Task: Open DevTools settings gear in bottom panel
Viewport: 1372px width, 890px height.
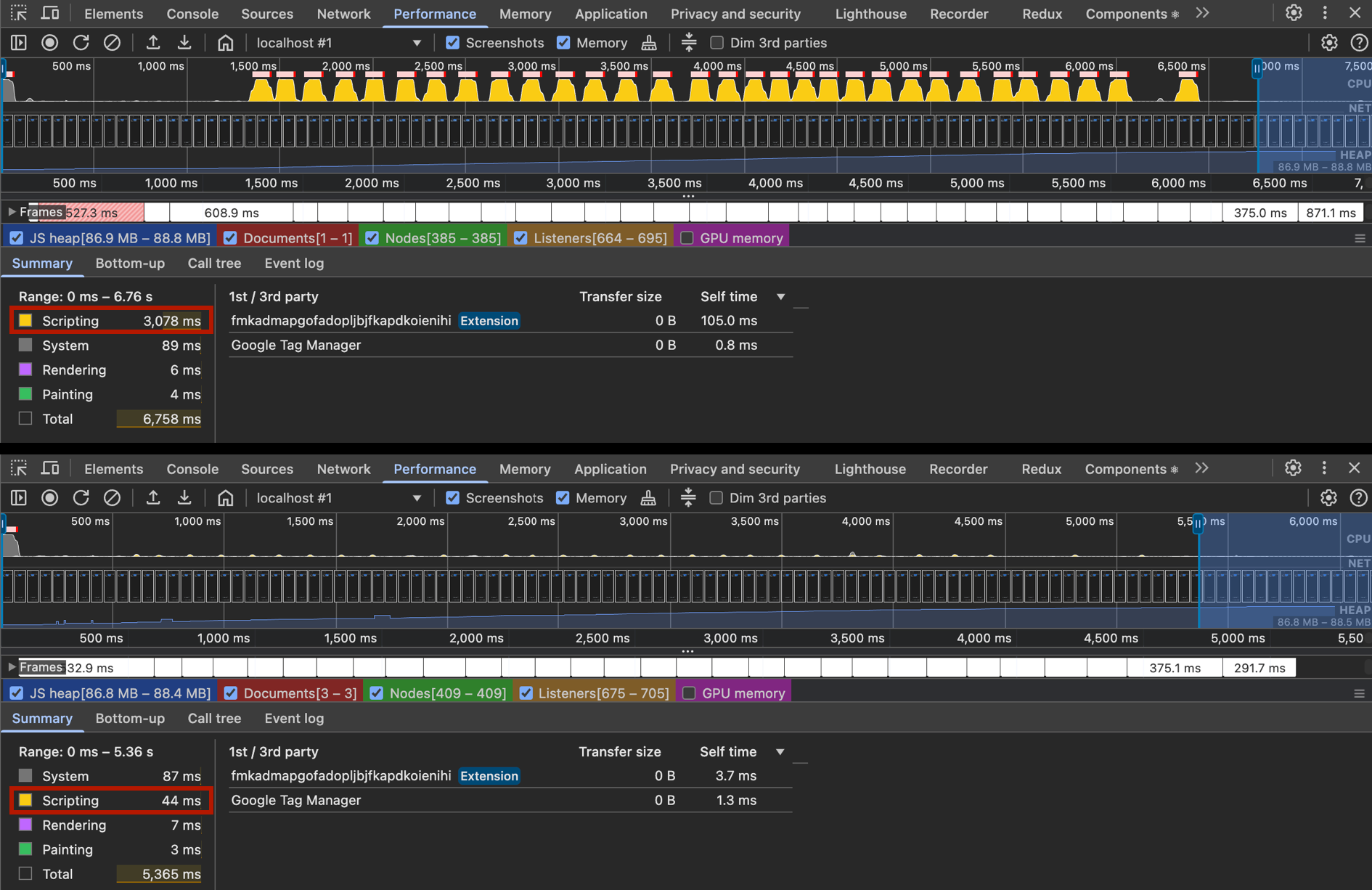Action: pyautogui.click(x=1293, y=468)
